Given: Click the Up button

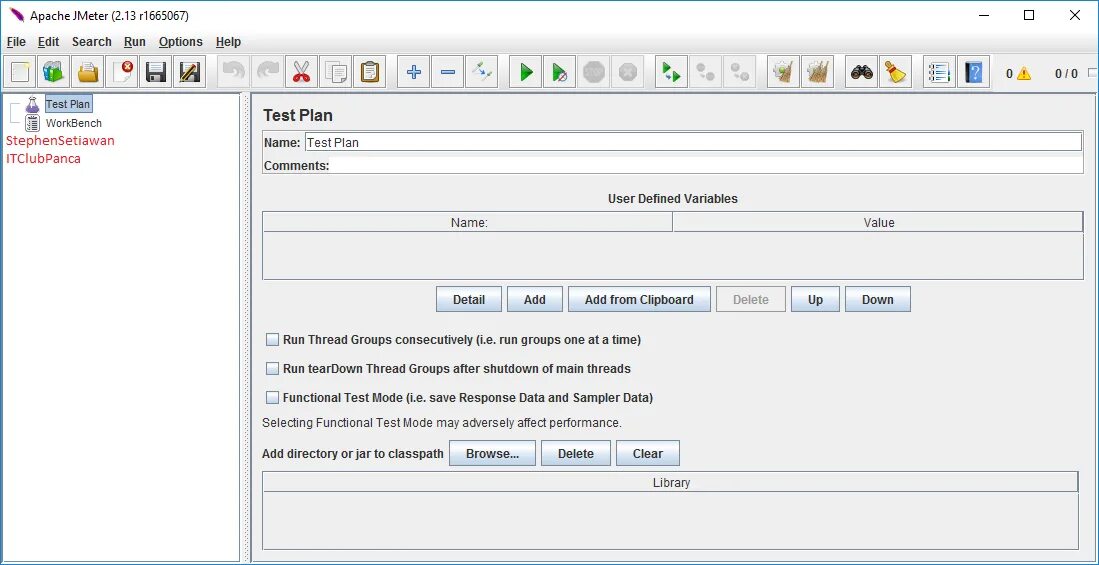Looking at the screenshot, I should pyautogui.click(x=815, y=299).
